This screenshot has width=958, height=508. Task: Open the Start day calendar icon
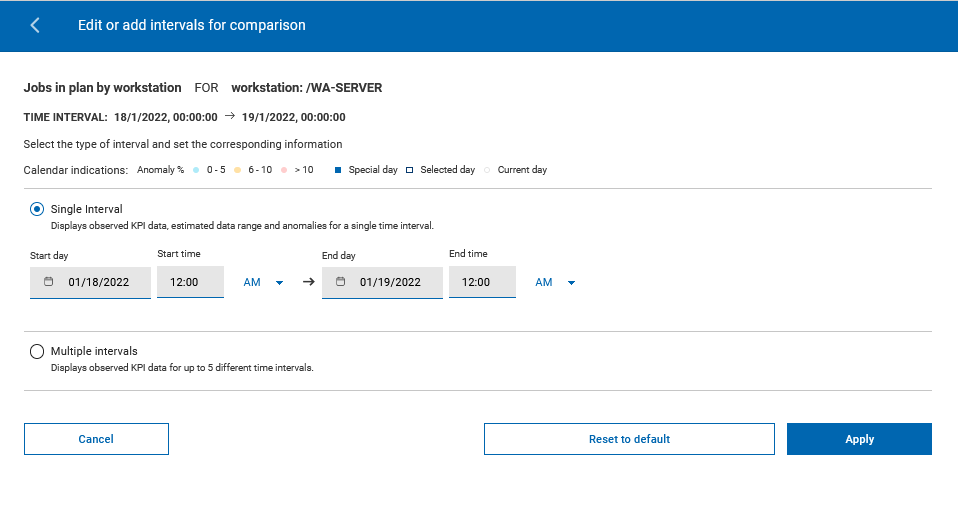click(x=48, y=282)
